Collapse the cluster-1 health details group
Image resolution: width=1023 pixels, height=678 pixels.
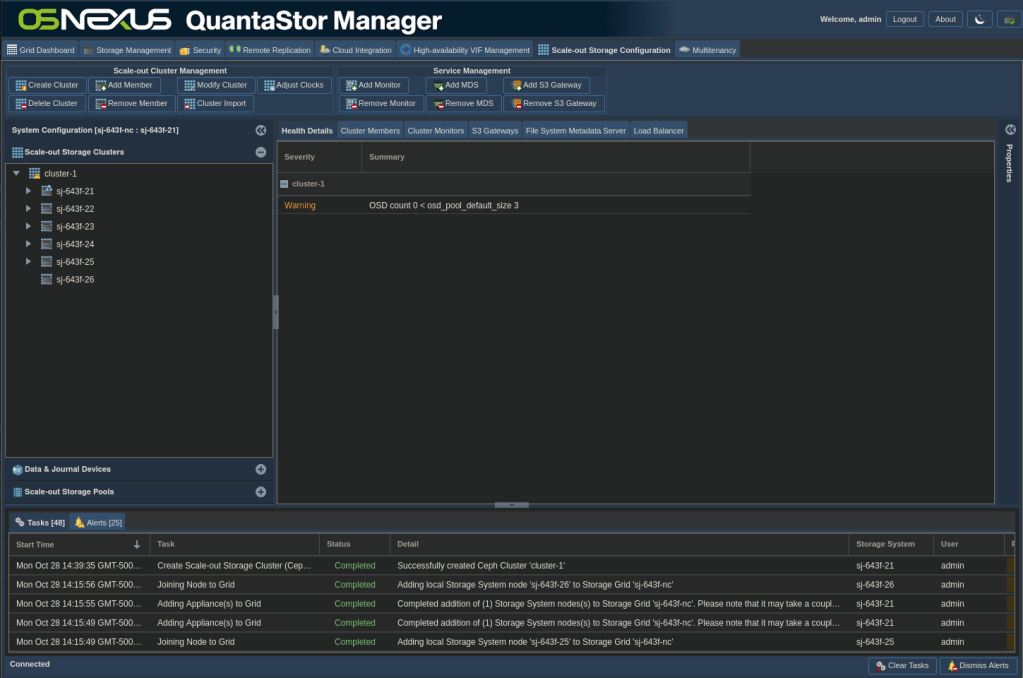(285, 184)
